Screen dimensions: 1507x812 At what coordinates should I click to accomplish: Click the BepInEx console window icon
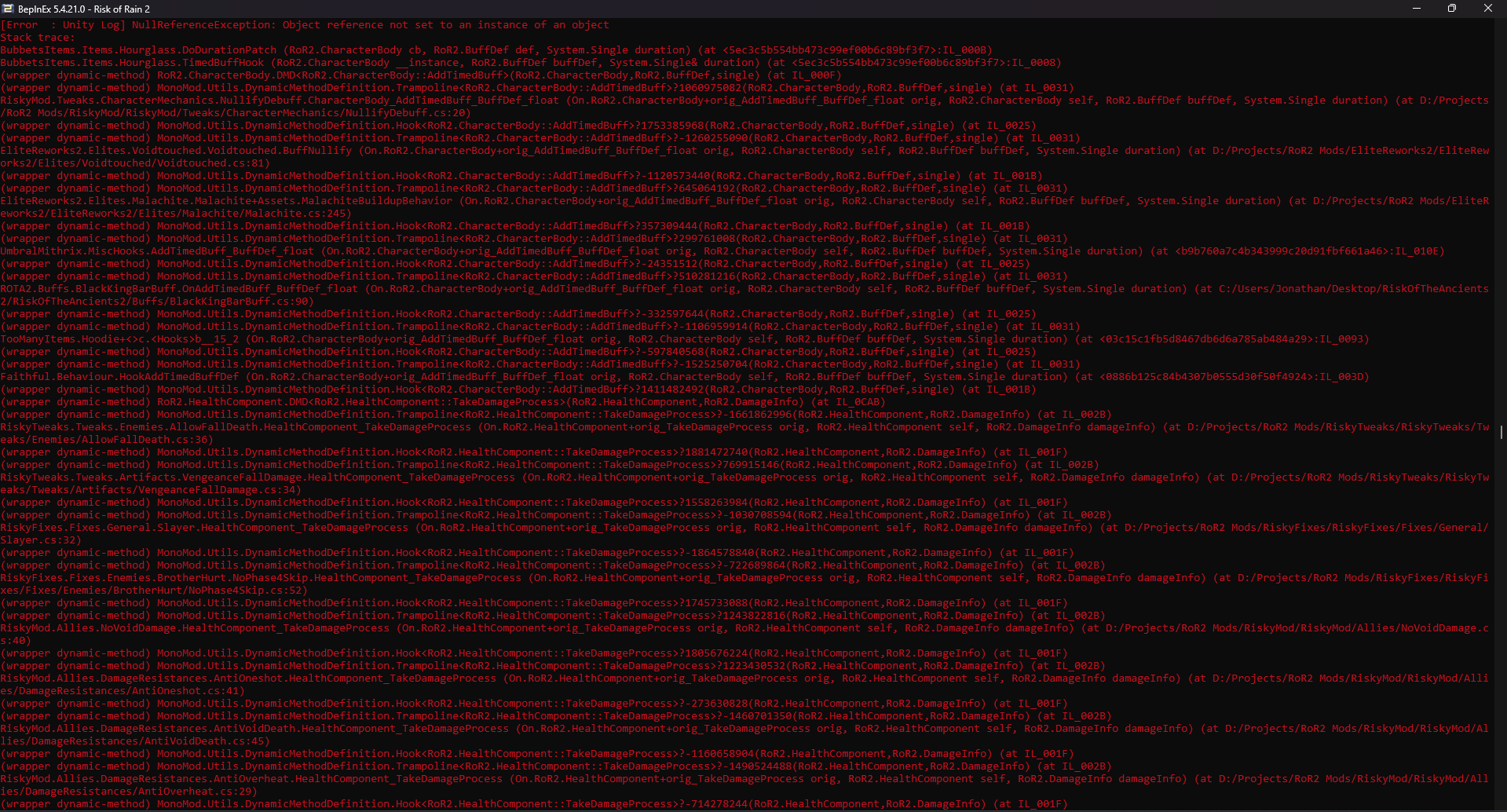pyautogui.click(x=8, y=9)
